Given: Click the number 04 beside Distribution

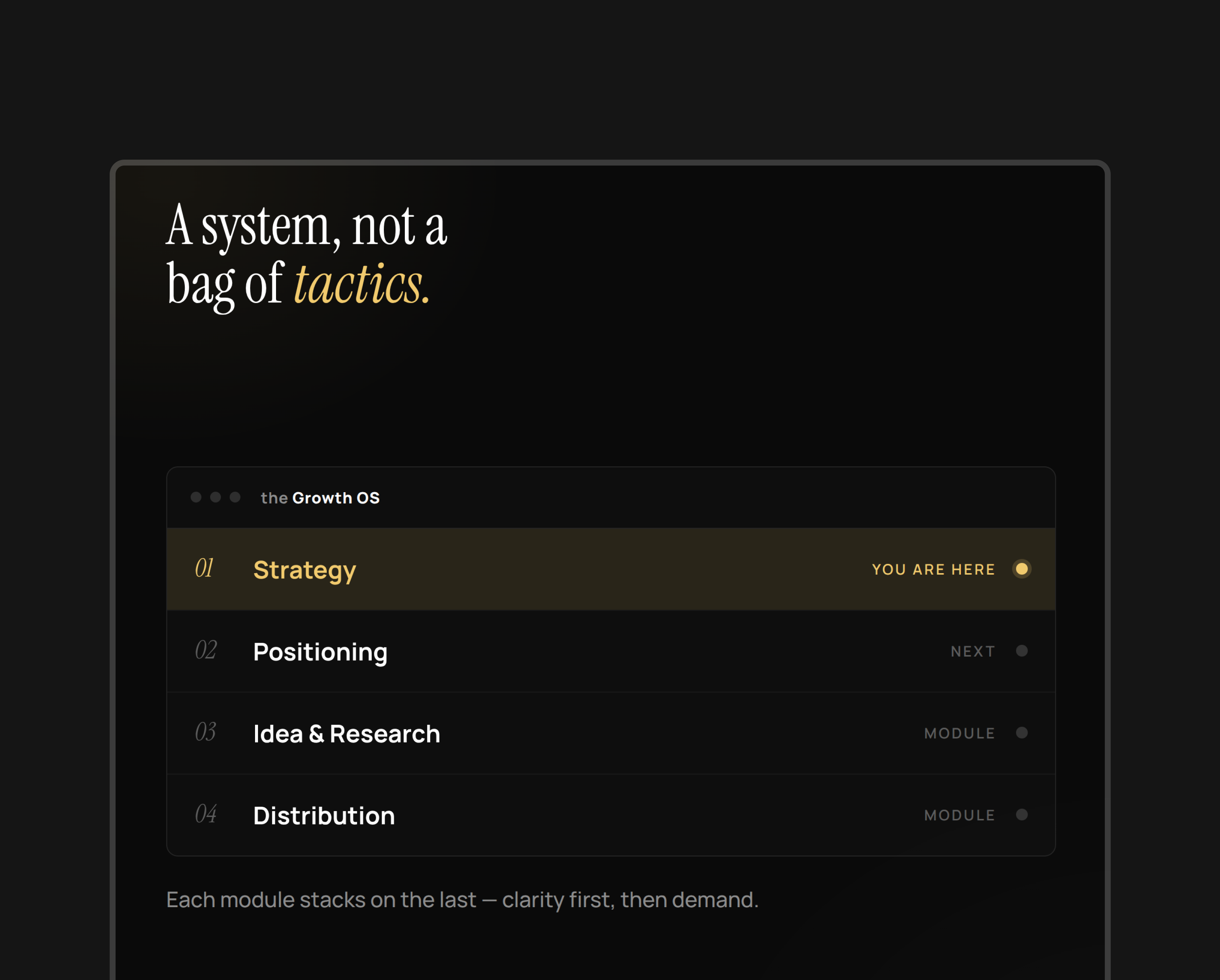Looking at the screenshot, I should (206, 814).
